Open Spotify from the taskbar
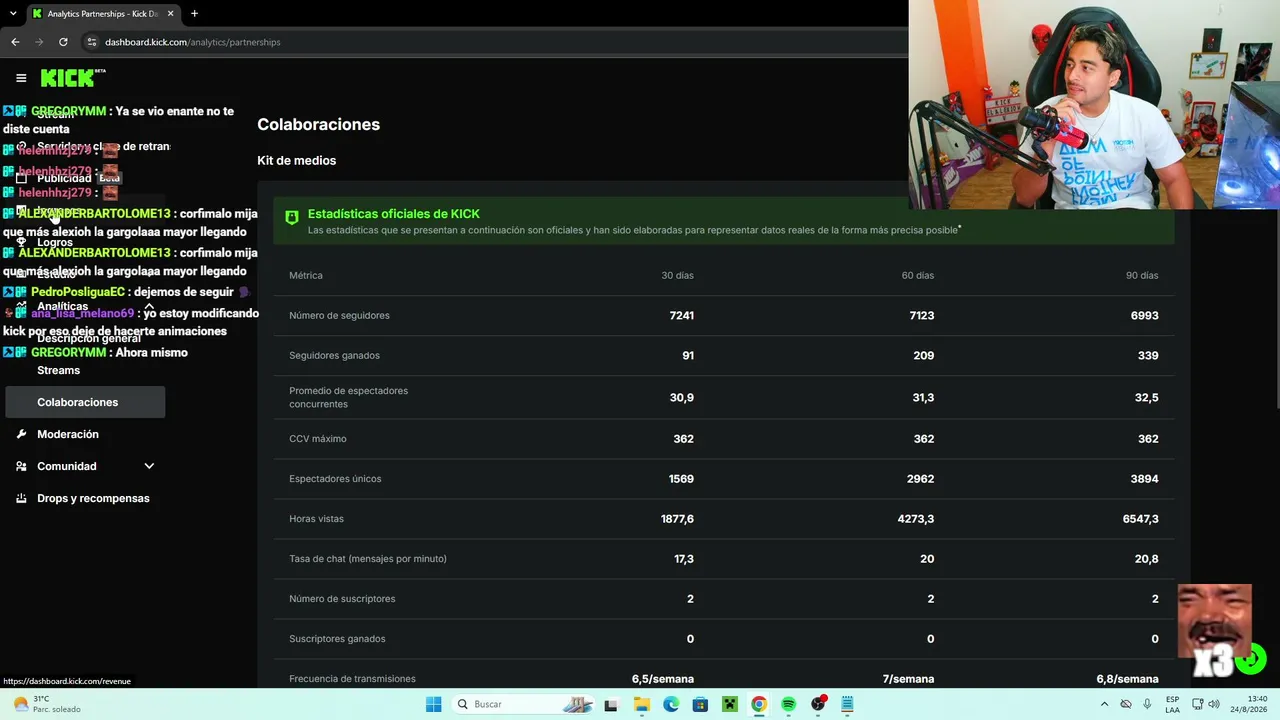Viewport: 1280px width, 720px height. [789, 704]
